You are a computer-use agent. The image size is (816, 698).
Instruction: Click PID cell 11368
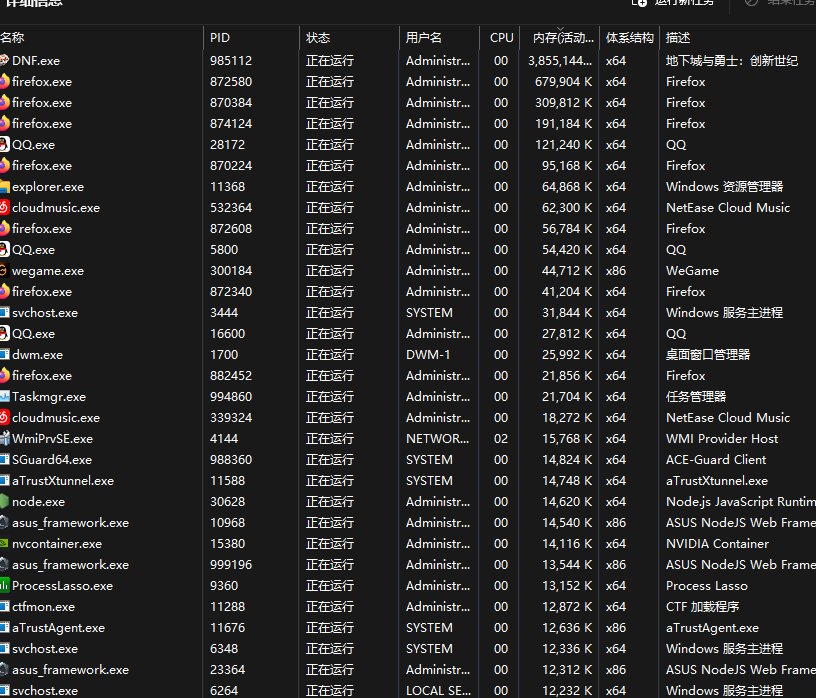pyautogui.click(x=227, y=186)
